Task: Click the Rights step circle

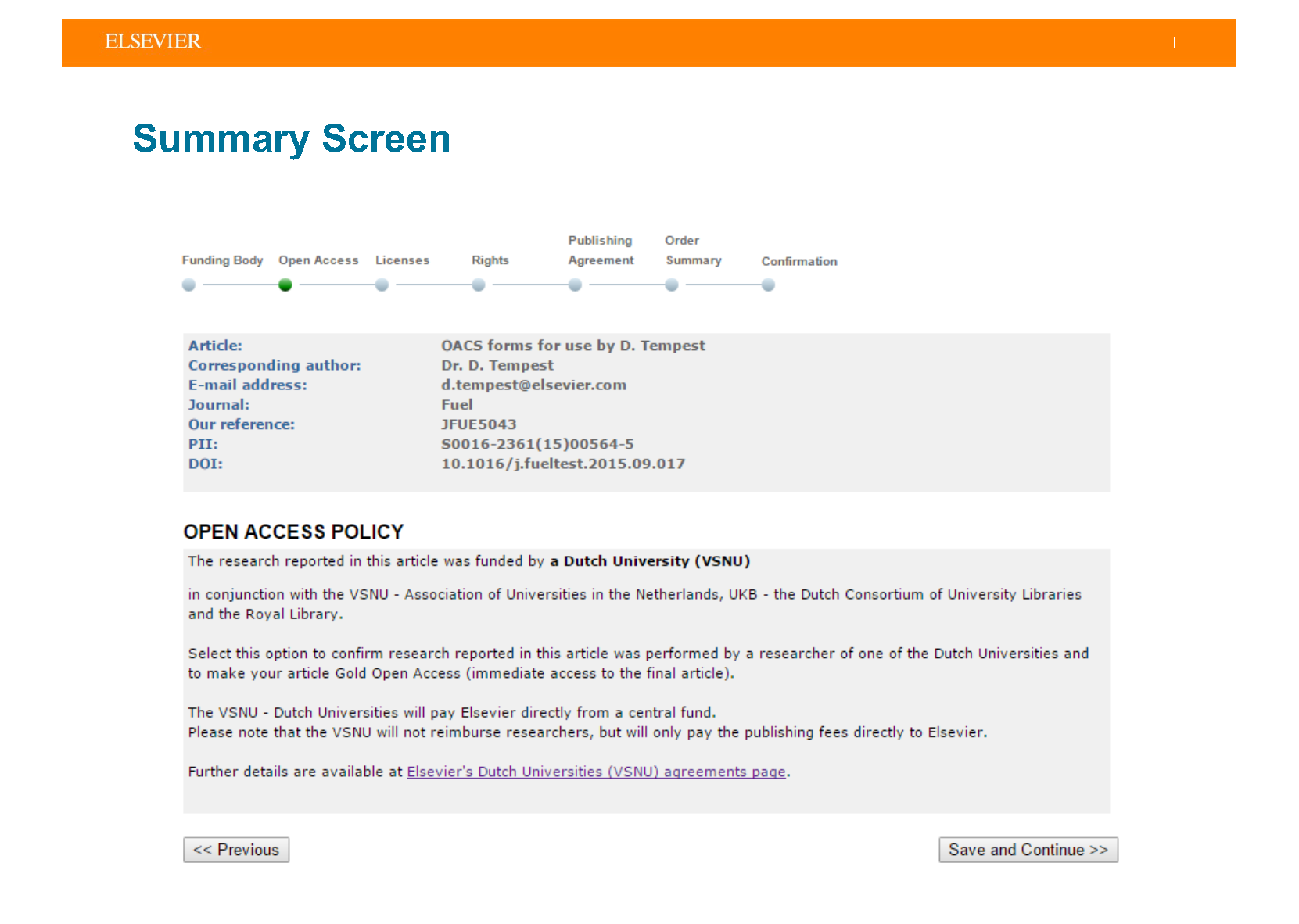Action: (x=479, y=285)
